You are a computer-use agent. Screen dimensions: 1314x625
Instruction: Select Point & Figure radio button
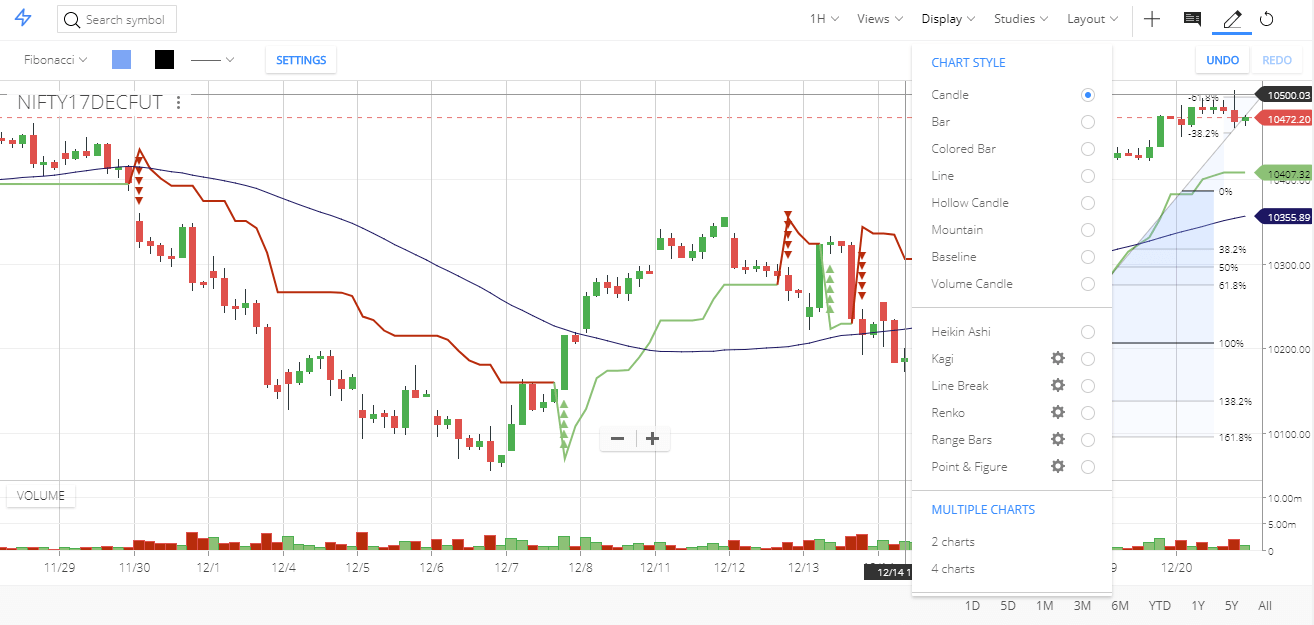[x=1087, y=467]
